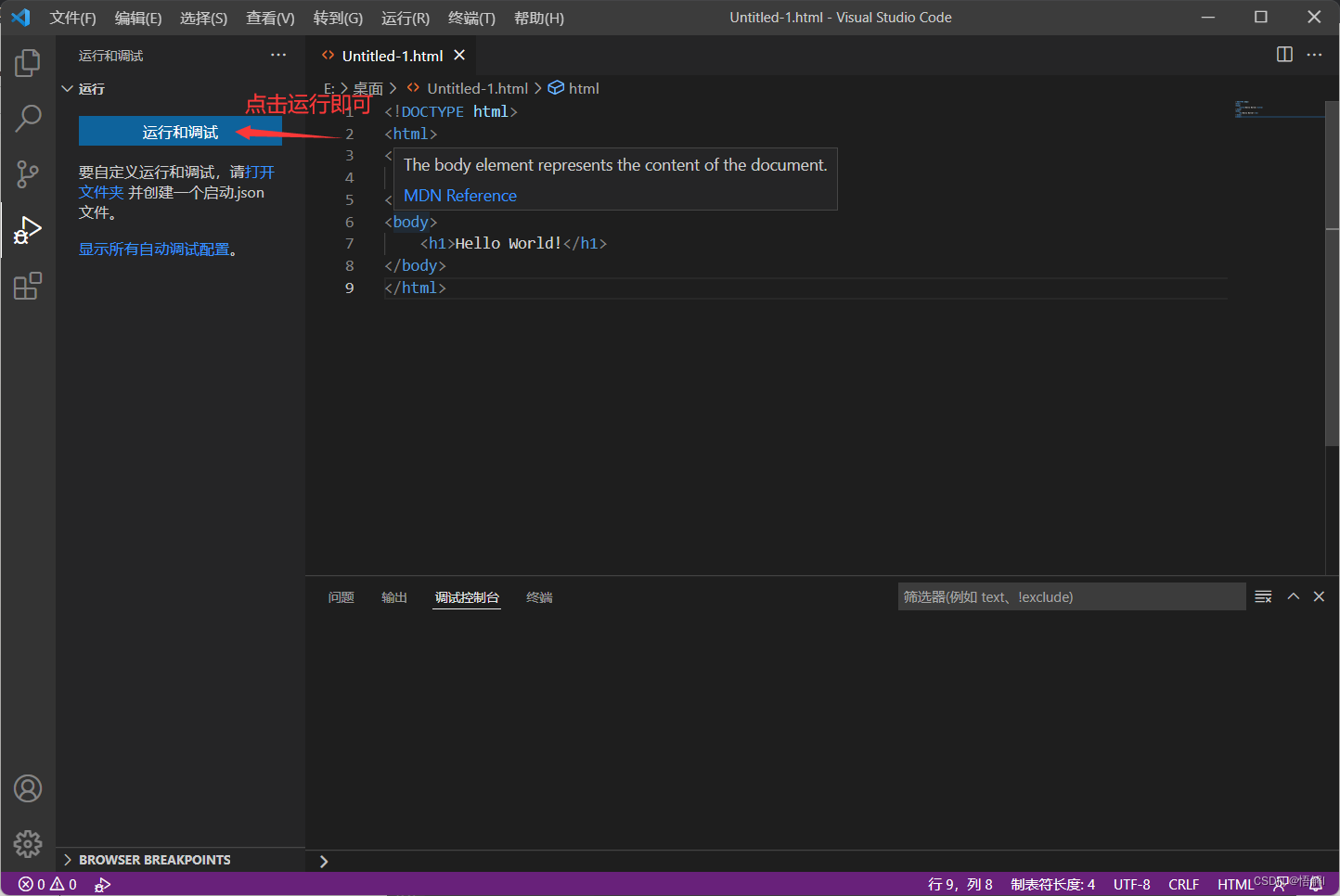Switch to the 终端 panel tab

(539, 597)
